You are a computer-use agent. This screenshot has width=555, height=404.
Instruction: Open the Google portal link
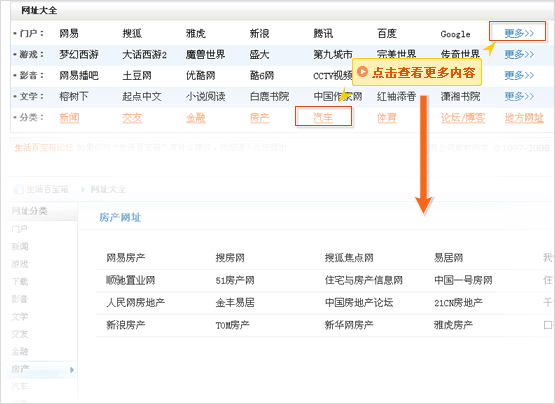(455, 34)
